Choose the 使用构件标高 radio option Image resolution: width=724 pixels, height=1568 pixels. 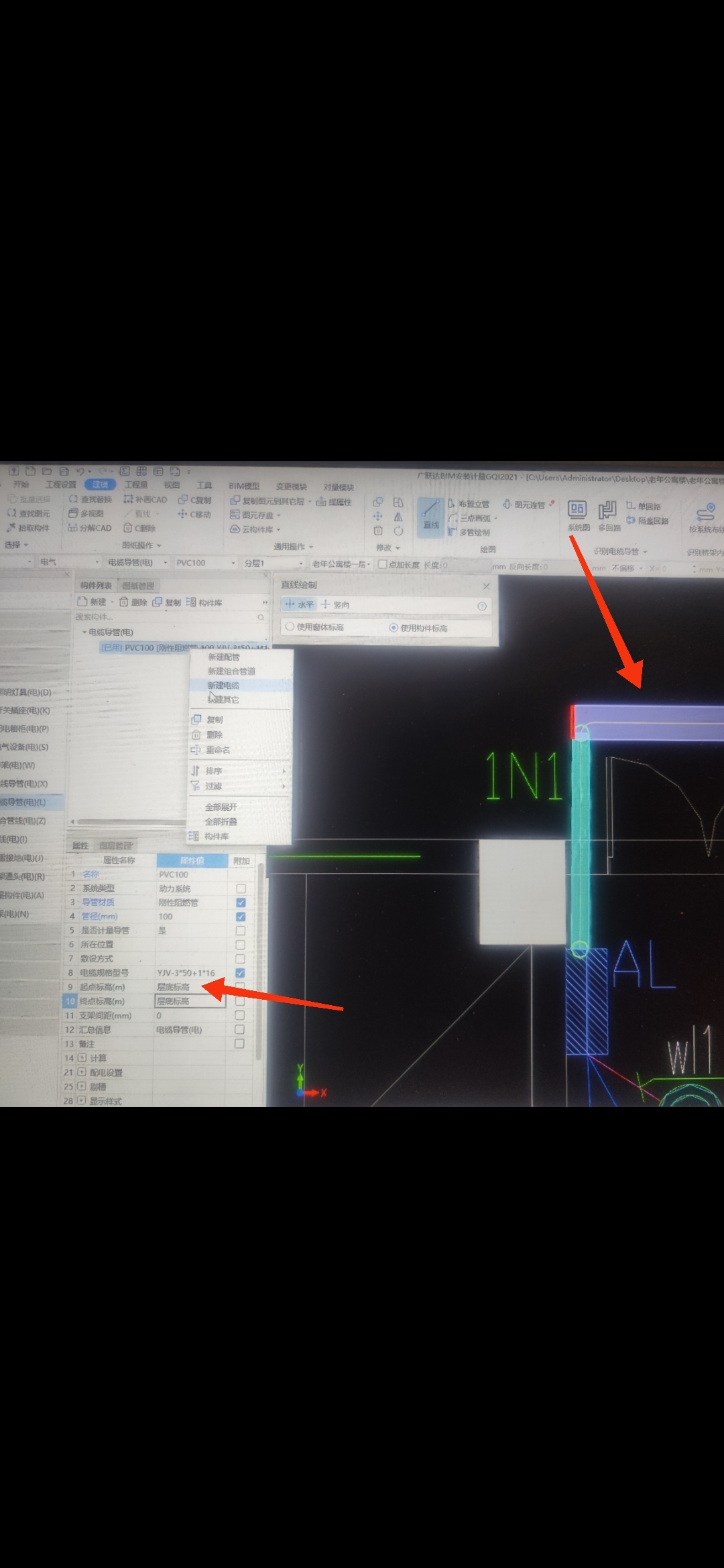pos(418,628)
